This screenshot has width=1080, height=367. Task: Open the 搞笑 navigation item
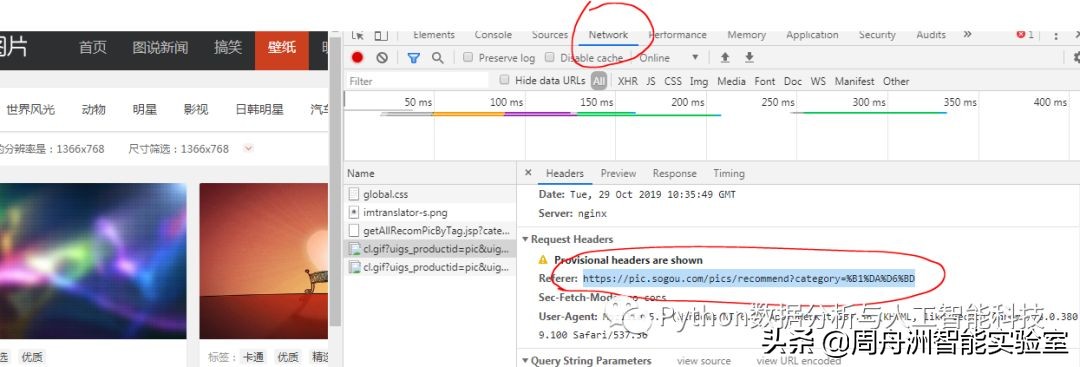228,48
